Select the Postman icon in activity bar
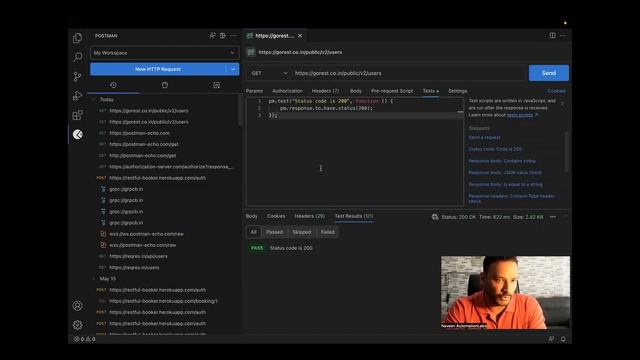640x360 pixels. pos(78,134)
